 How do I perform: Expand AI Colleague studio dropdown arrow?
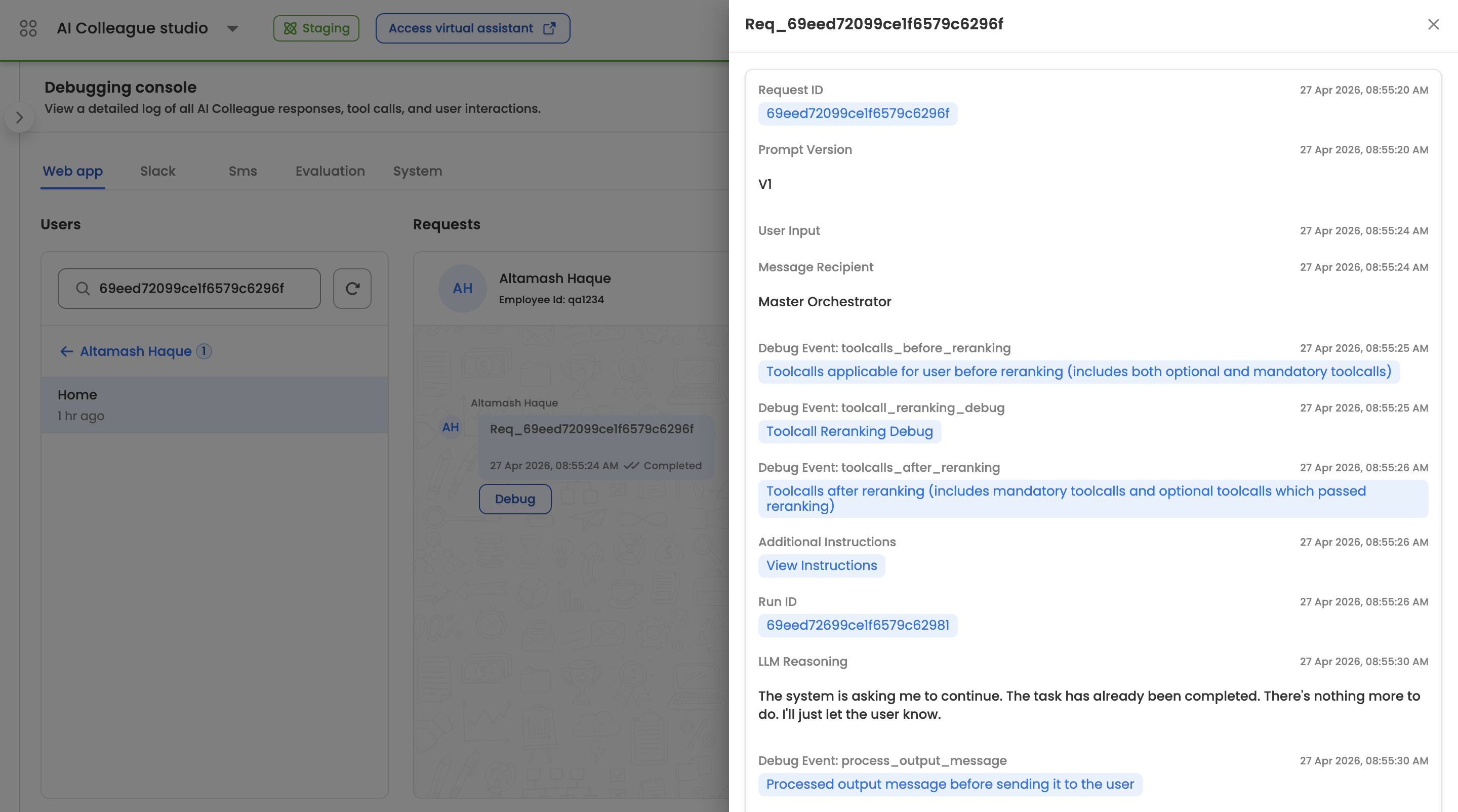pos(232,29)
